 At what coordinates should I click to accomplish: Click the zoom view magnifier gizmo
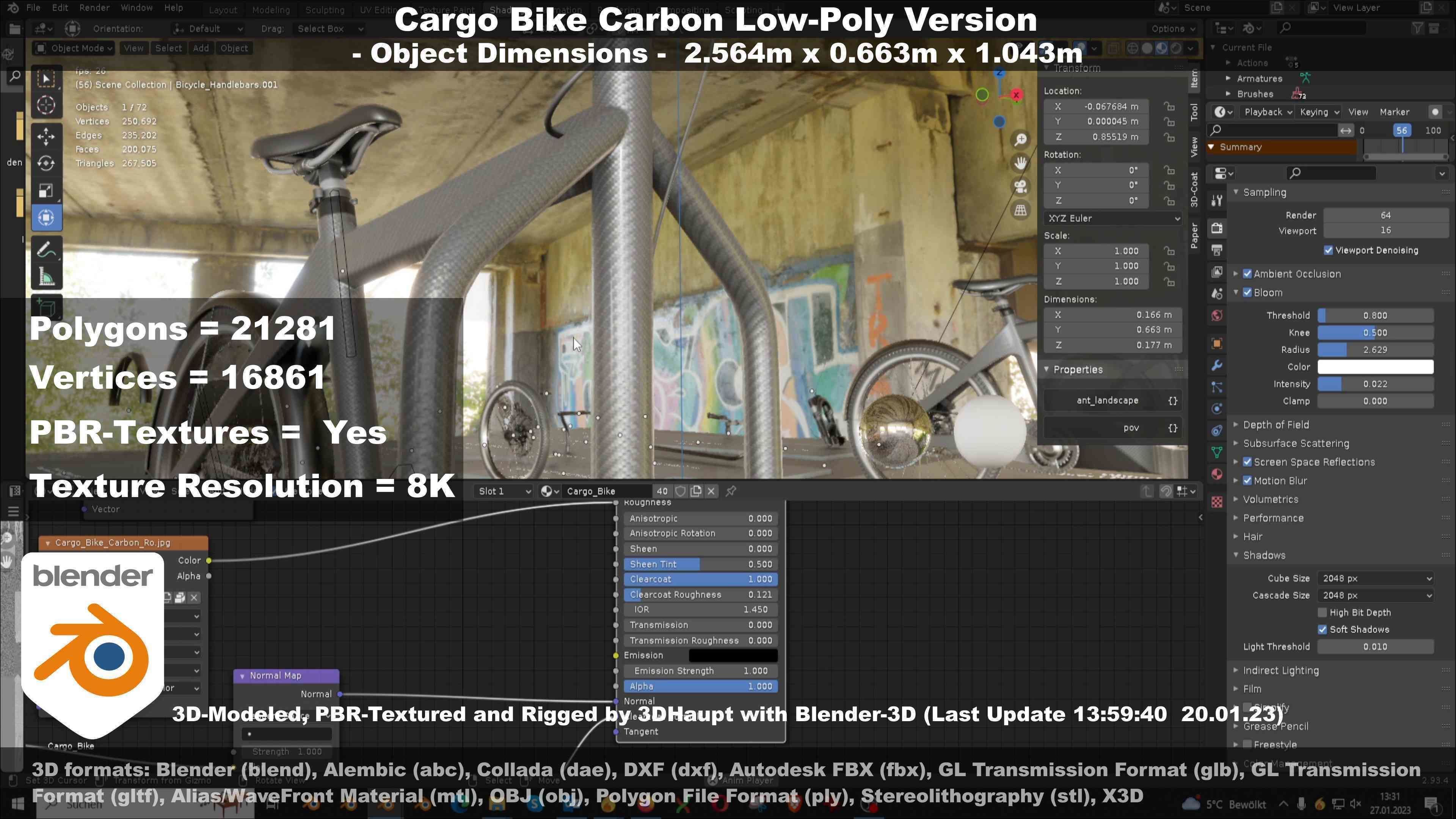click(1020, 140)
